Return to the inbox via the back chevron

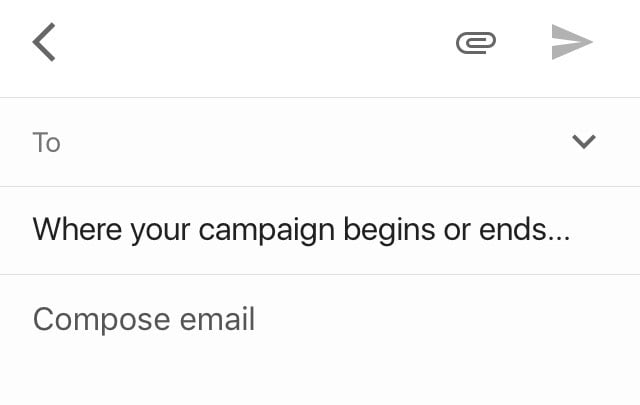[44, 43]
